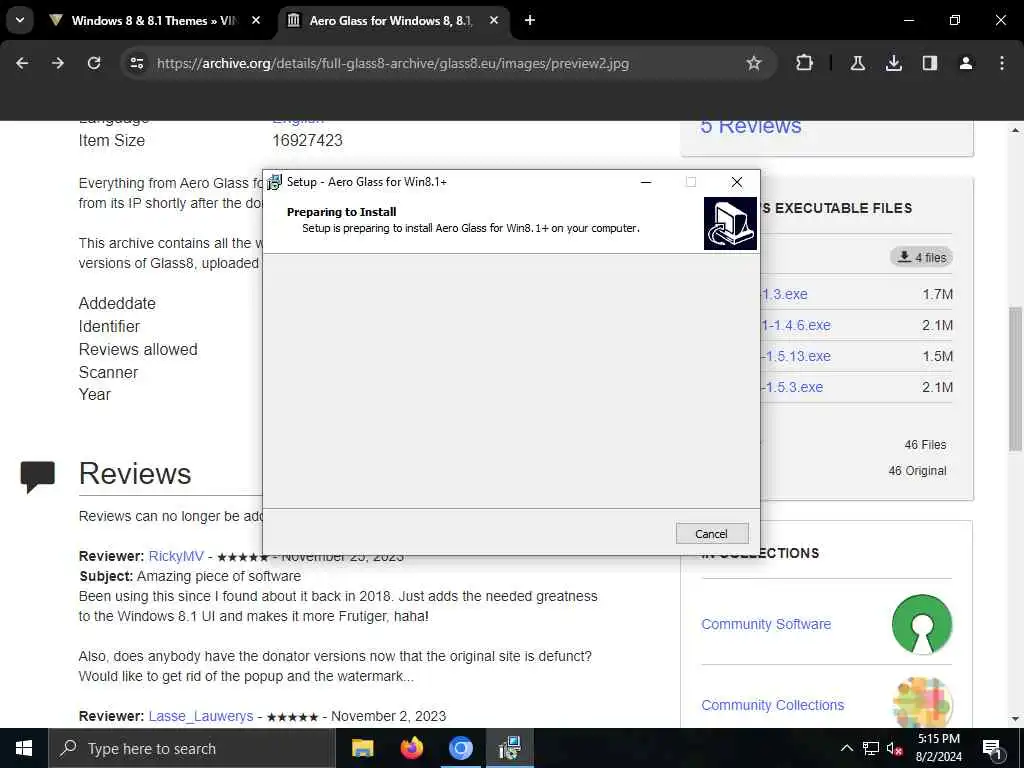1024x768 pixels.
Task: Open the 1-1.4.6.exe file link
Action: pos(796,325)
